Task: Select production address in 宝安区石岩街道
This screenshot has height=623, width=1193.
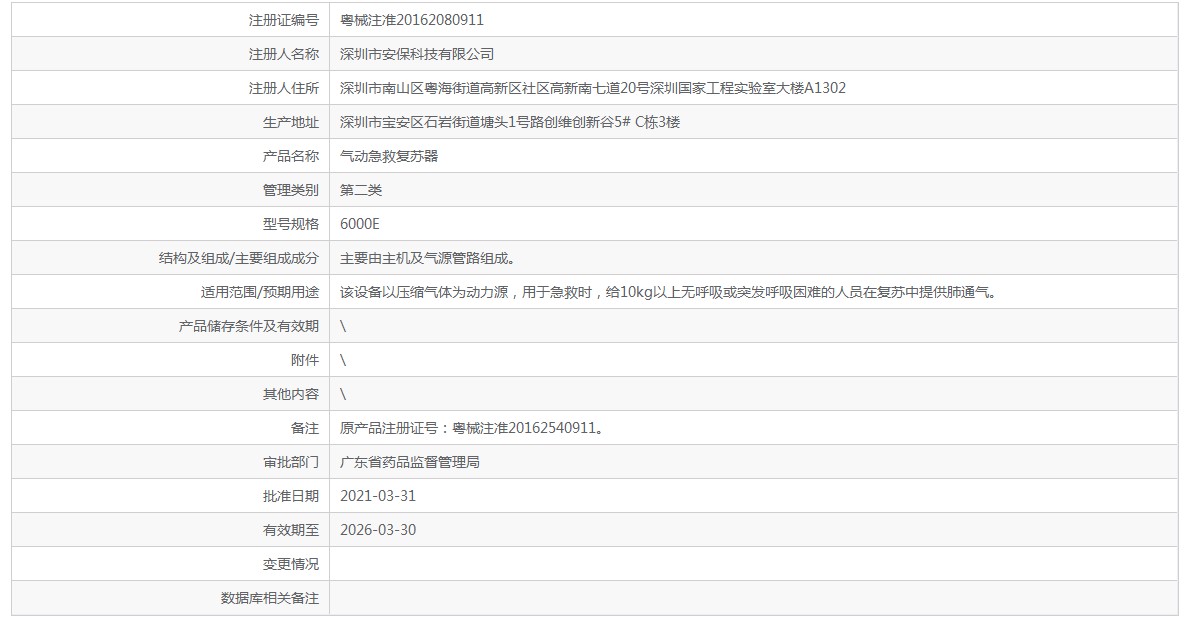Action: pos(510,122)
